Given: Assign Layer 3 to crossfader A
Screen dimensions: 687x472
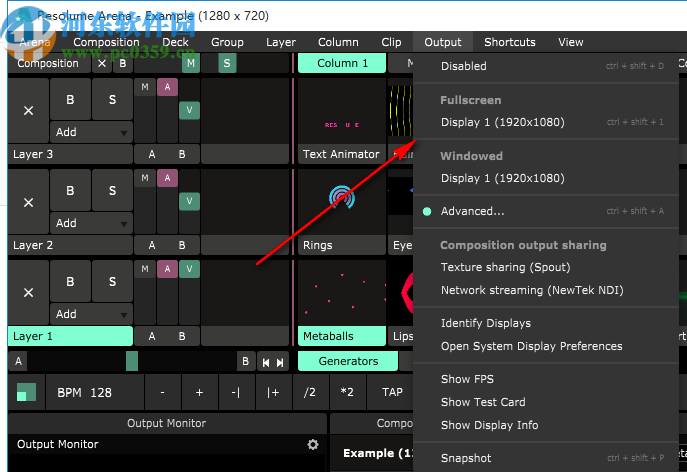Looking at the screenshot, I should click(152, 154).
